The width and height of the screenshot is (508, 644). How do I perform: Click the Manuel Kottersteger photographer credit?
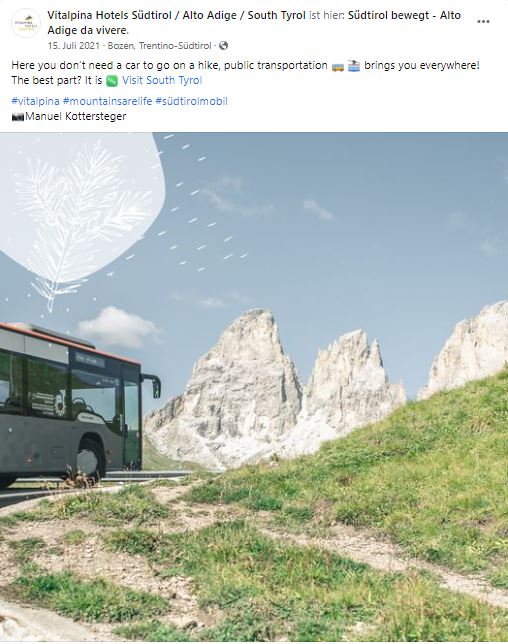point(76,117)
